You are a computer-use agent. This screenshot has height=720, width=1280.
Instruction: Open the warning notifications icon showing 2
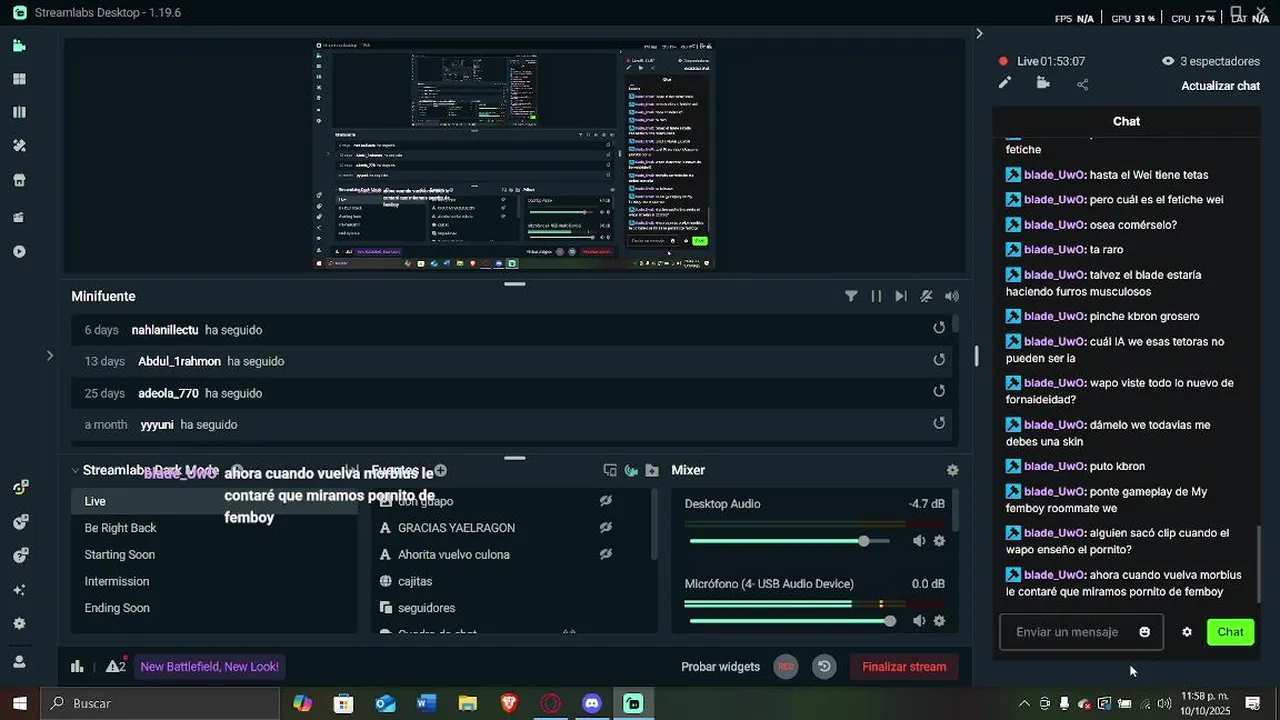click(115, 667)
